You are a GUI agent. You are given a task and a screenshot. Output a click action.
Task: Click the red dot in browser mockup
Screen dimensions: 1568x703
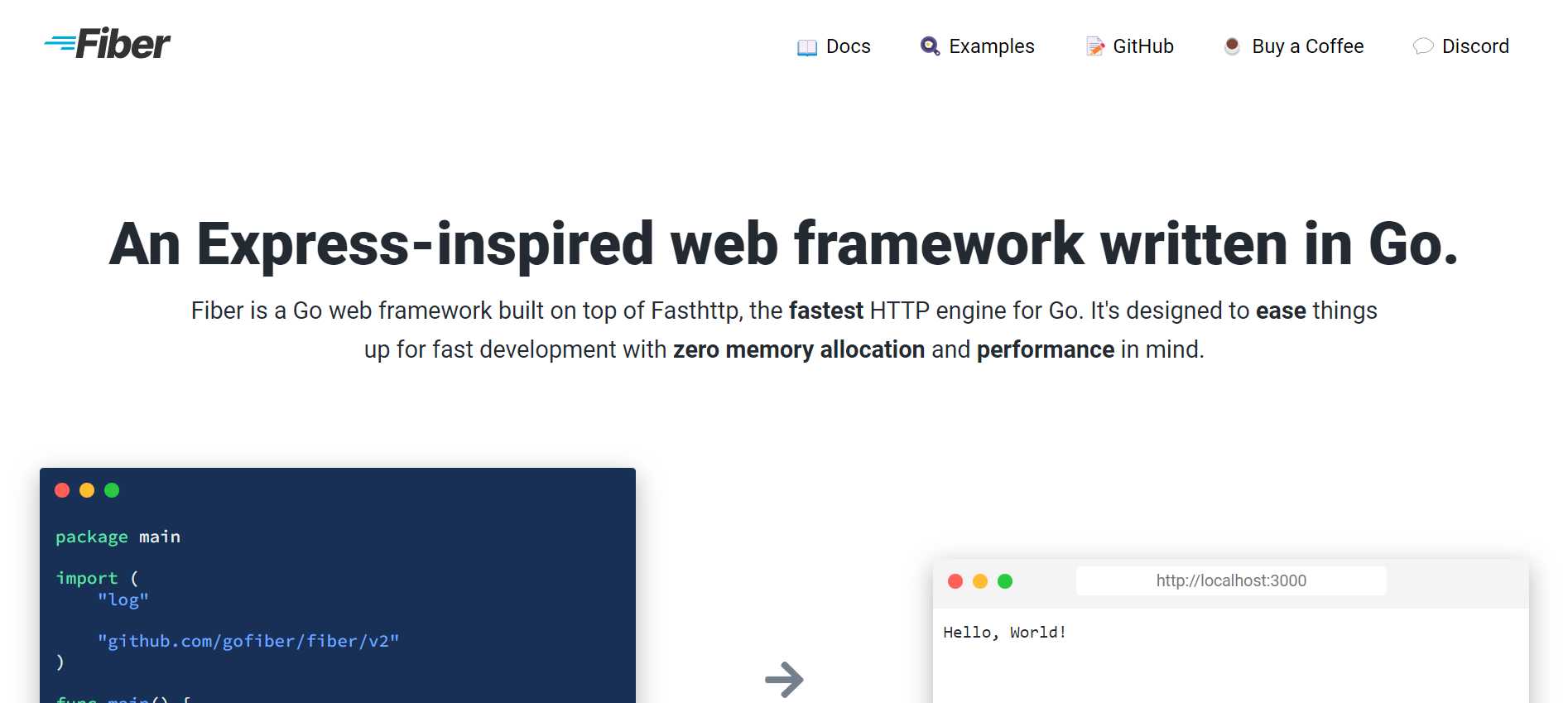(955, 581)
